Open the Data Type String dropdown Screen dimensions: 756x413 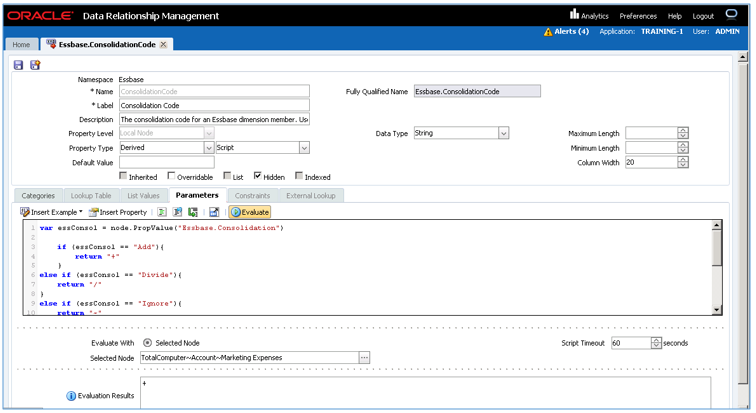click(x=503, y=133)
